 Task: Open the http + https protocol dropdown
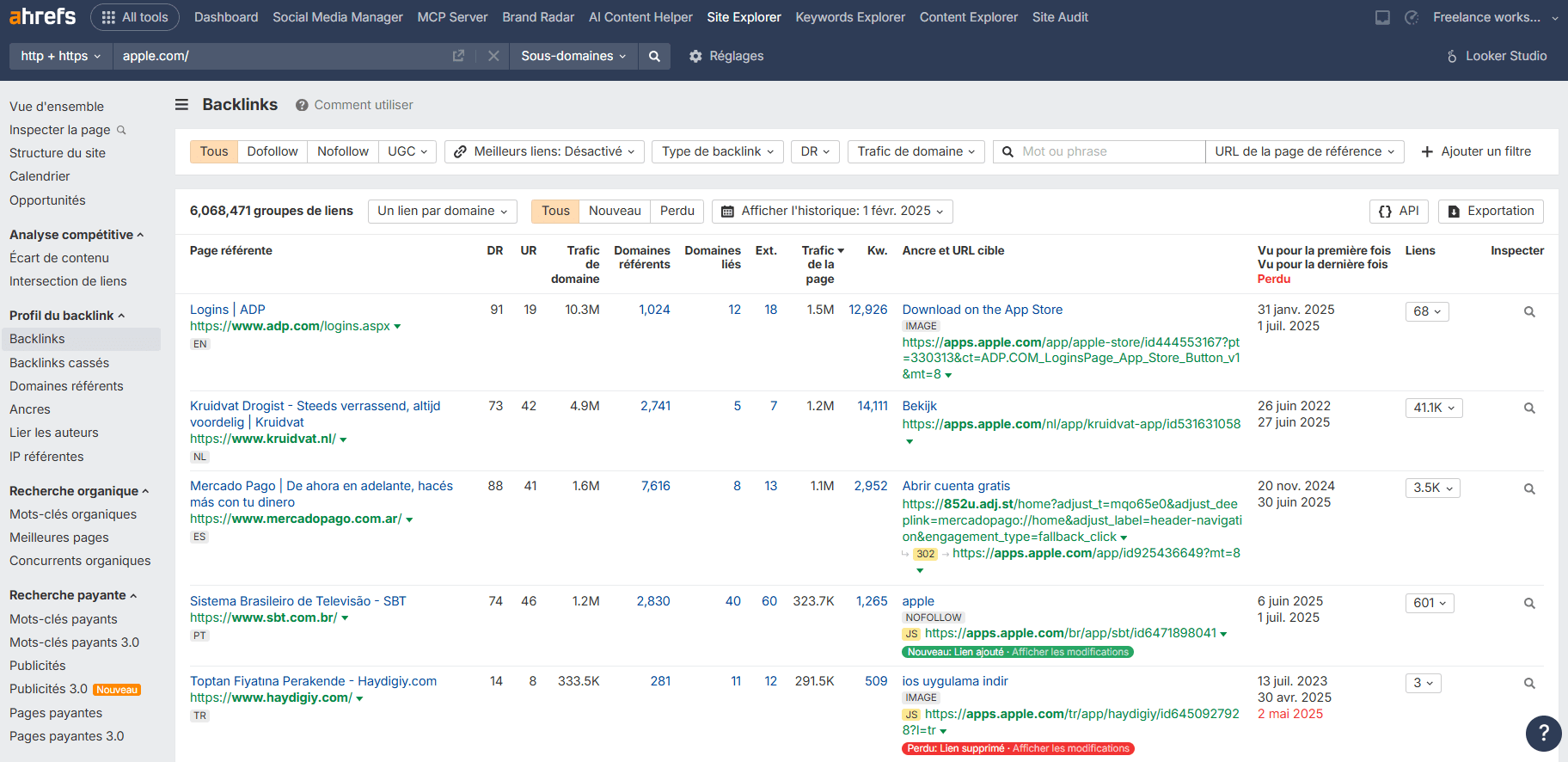click(61, 56)
